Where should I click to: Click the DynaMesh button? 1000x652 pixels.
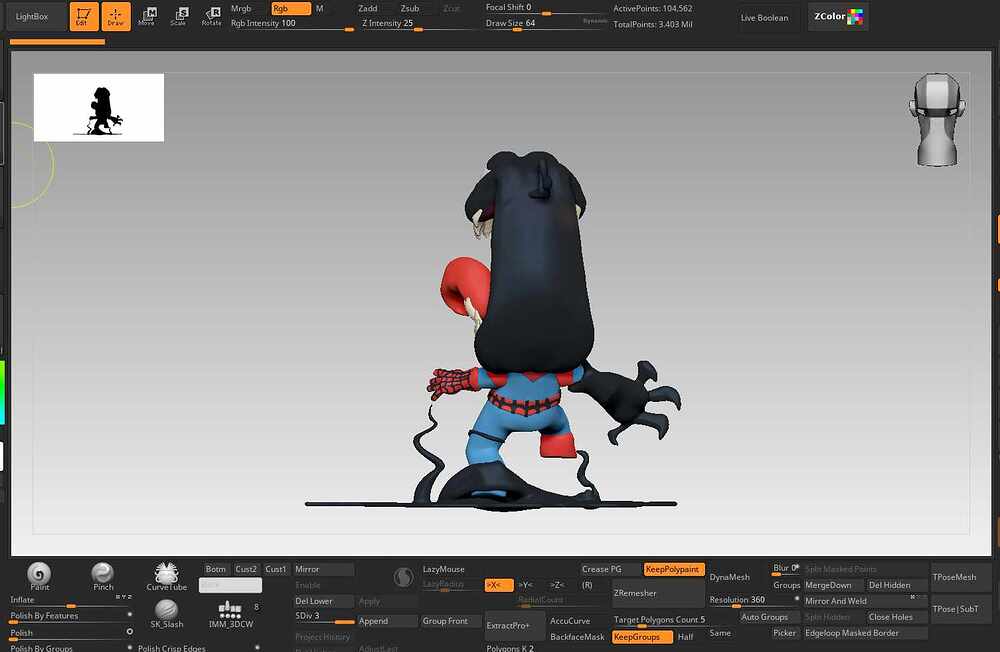(730, 577)
